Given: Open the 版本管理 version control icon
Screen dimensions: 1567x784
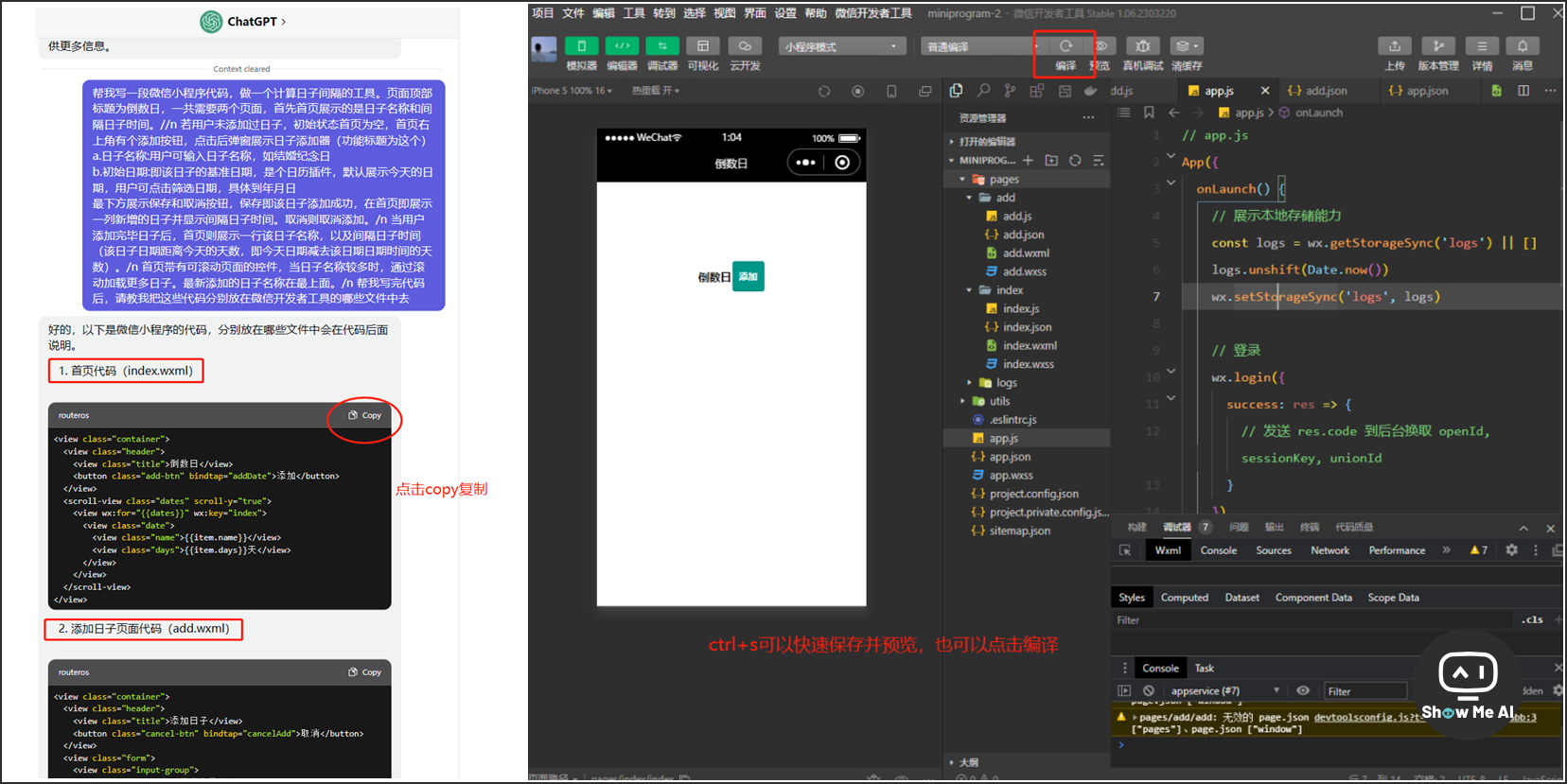Looking at the screenshot, I should pyautogui.click(x=1438, y=45).
